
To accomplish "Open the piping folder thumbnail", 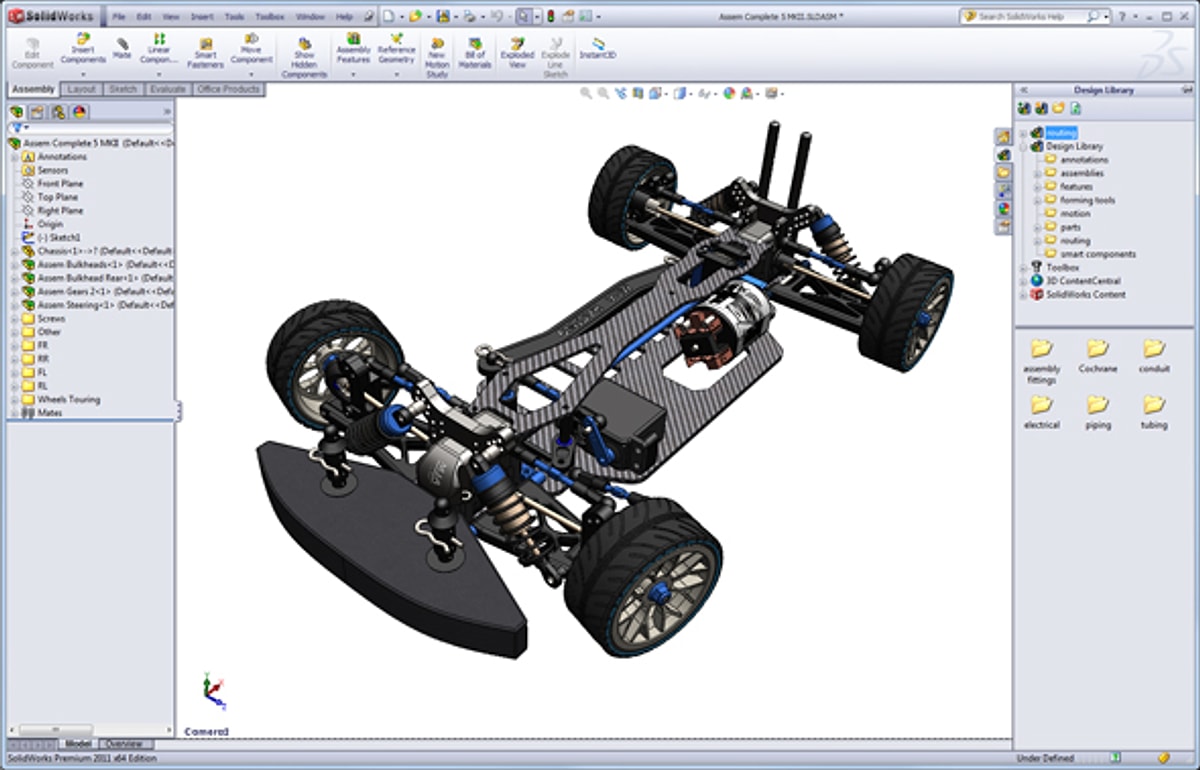I will (x=1097, y=405).
